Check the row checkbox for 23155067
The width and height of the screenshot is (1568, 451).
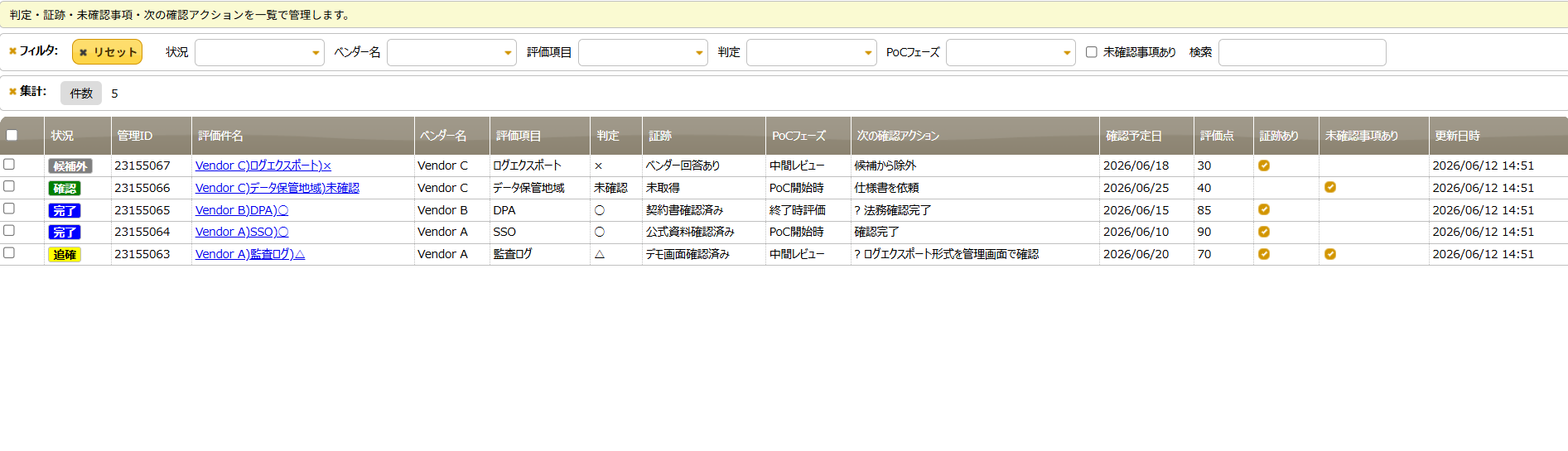[x=9, y=164]
